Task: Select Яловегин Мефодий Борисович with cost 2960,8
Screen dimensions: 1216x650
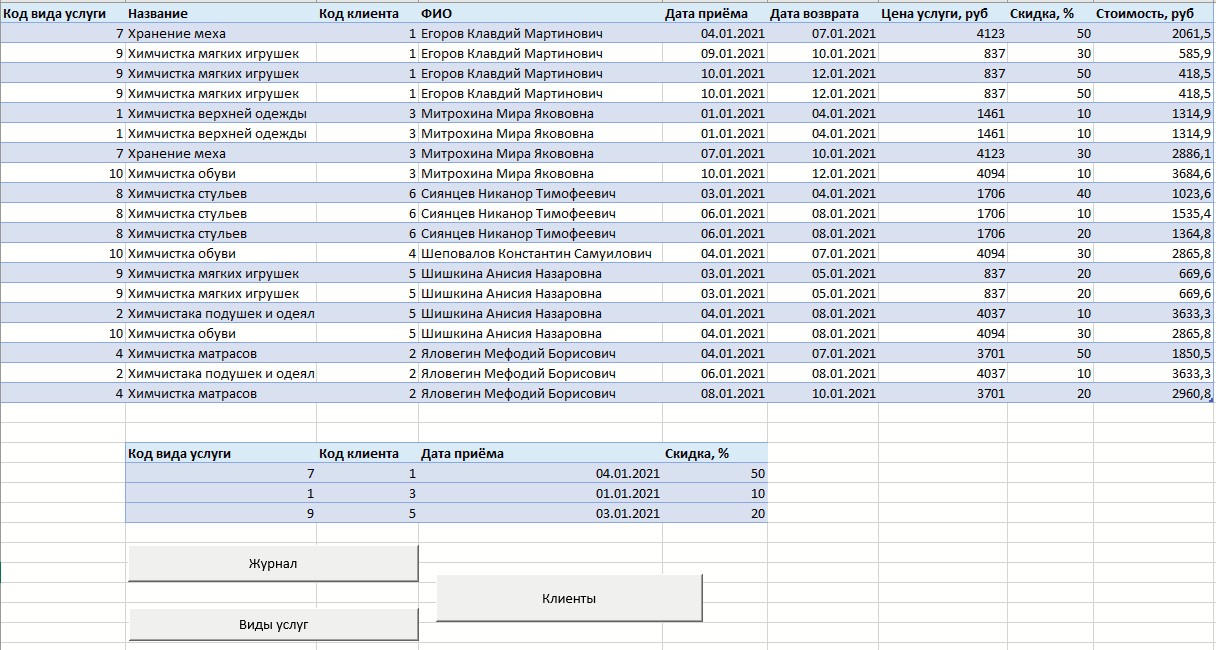Action: [x=540, y=394]
